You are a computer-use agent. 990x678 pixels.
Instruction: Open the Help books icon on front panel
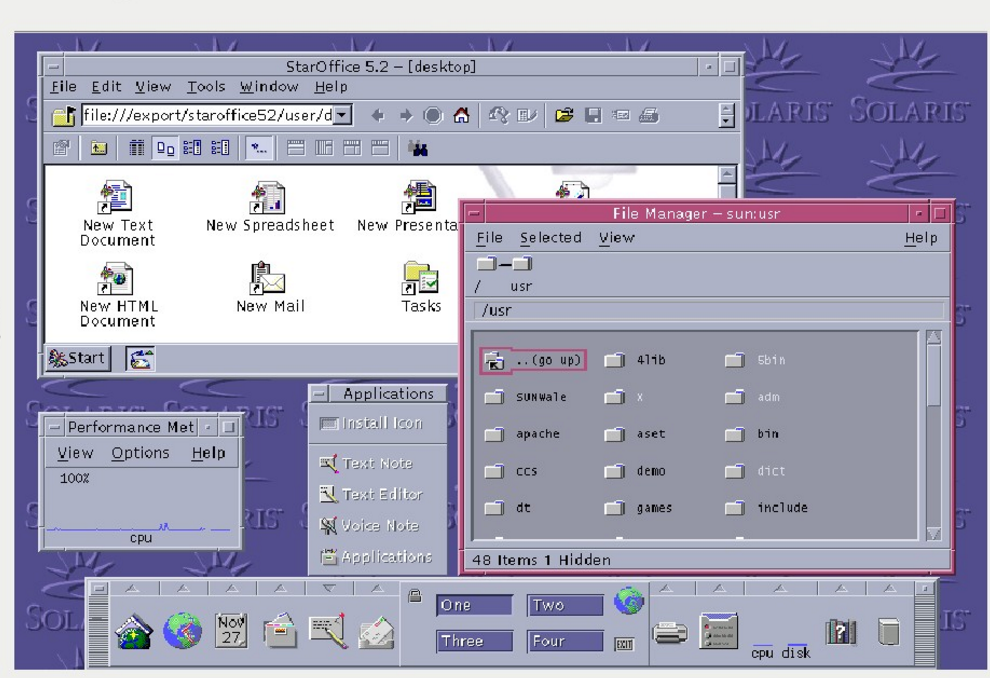pyautogui.click(x=840, y=632)
